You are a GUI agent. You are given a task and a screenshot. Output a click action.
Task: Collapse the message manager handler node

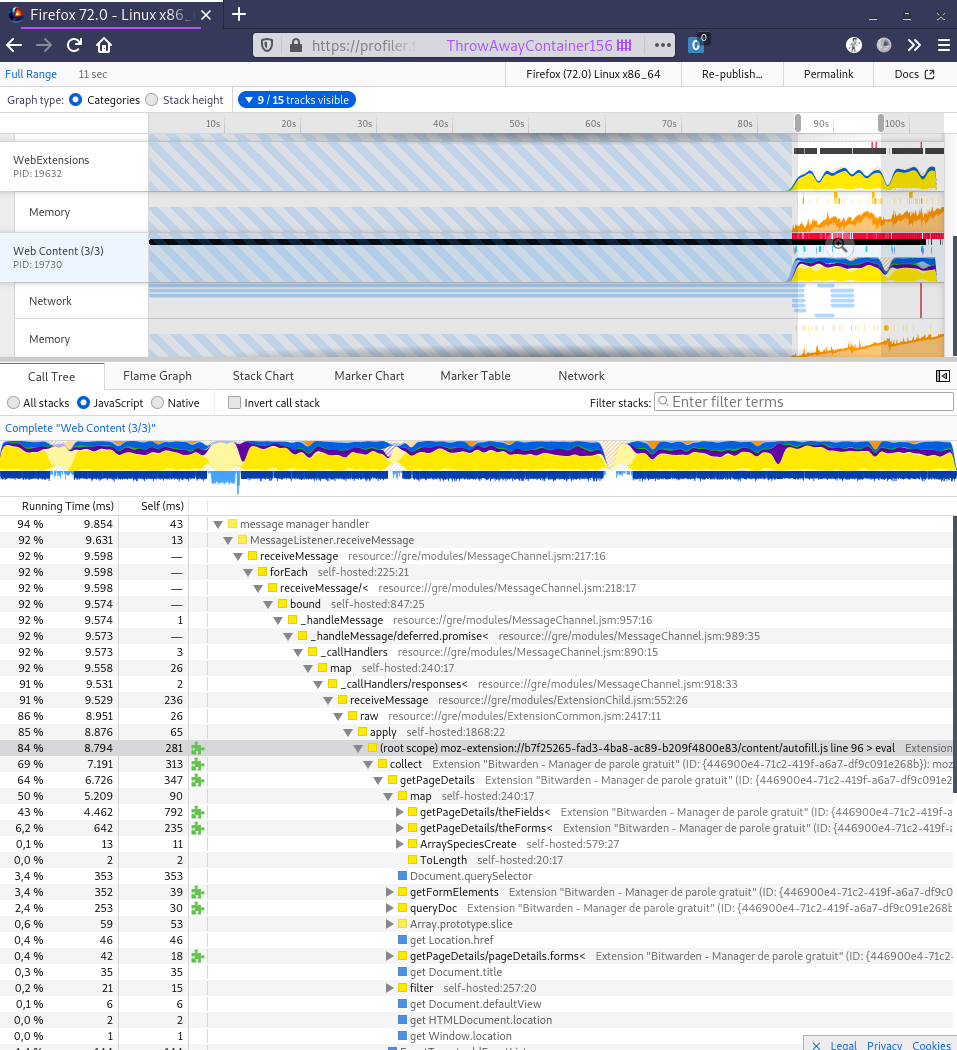[218, 524]
